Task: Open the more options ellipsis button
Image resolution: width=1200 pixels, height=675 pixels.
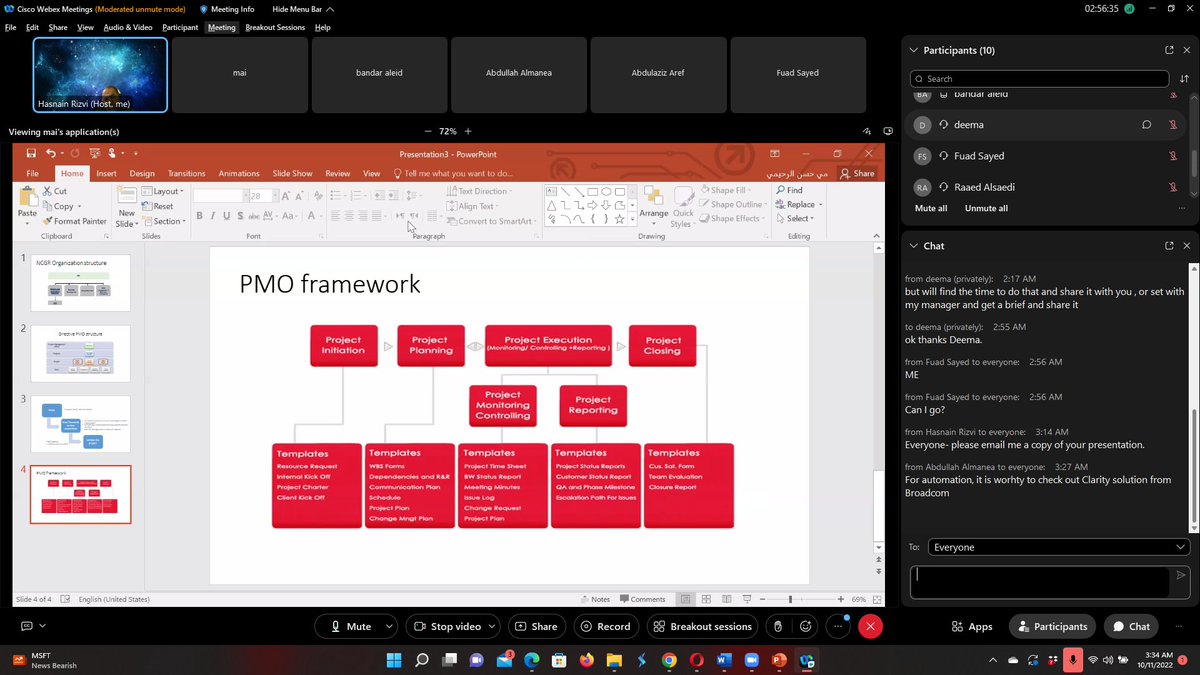Action: click(x=838, y=626)
